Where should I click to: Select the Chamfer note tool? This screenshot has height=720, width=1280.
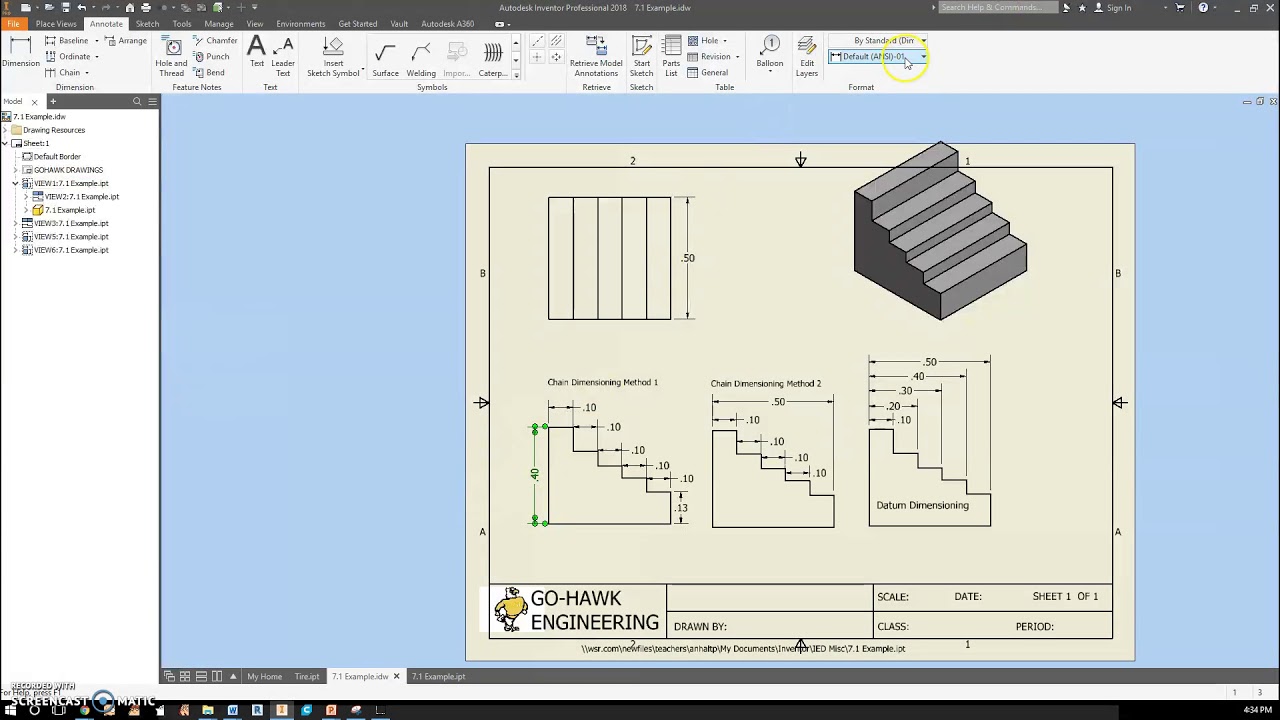tap(216, 41)
